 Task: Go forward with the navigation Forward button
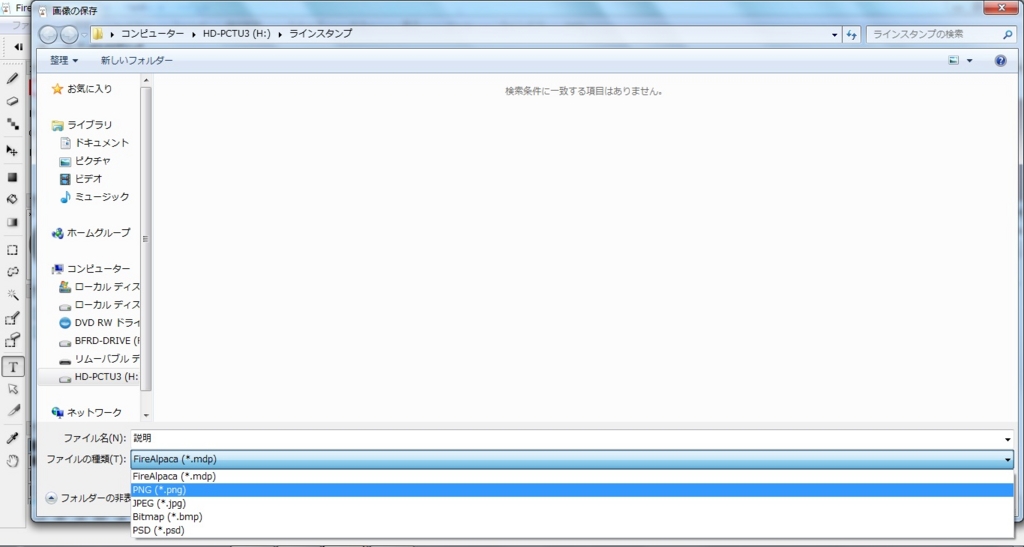tap(69, 34)
